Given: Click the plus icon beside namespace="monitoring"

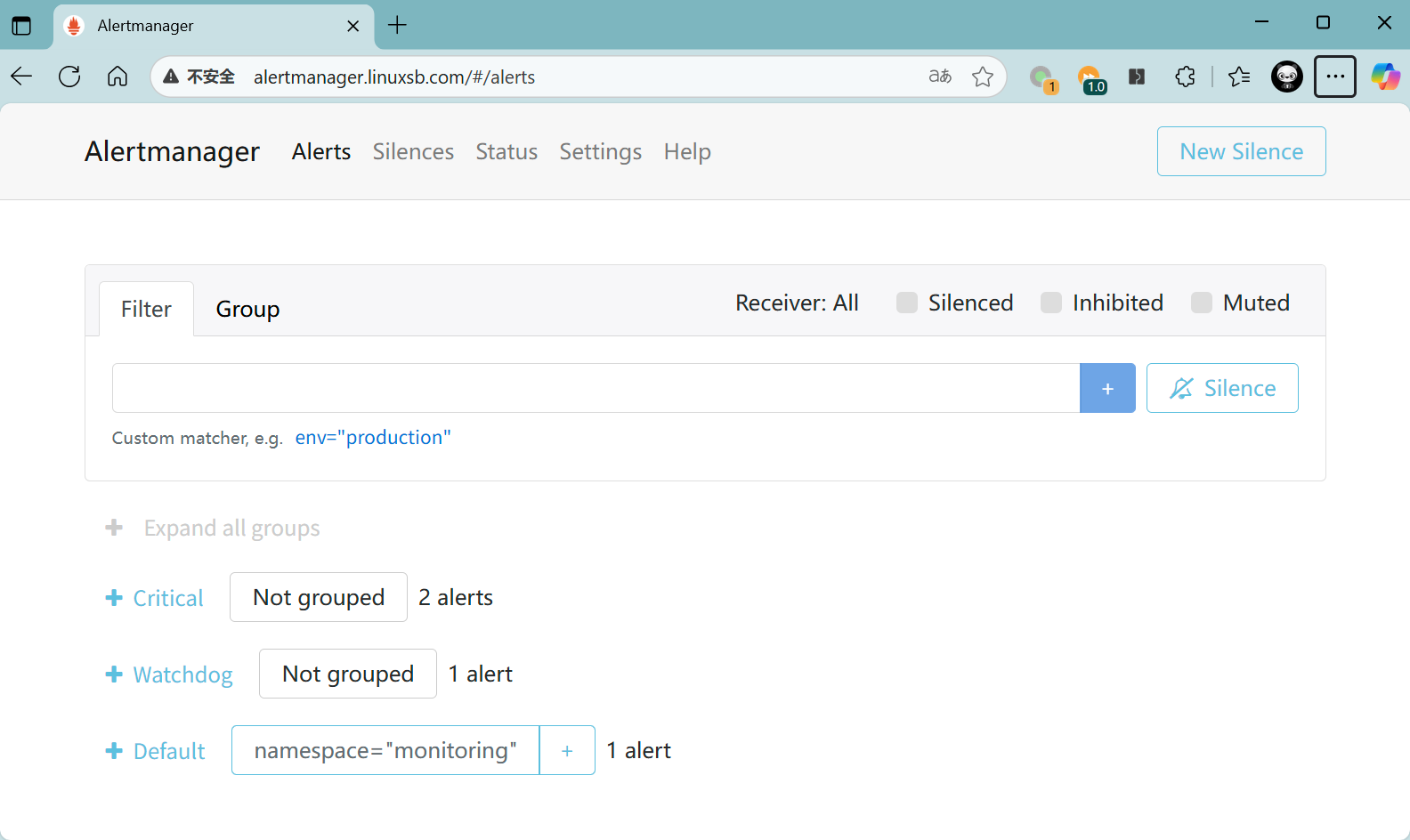Looking at the screenshot, I should (567, 751).
